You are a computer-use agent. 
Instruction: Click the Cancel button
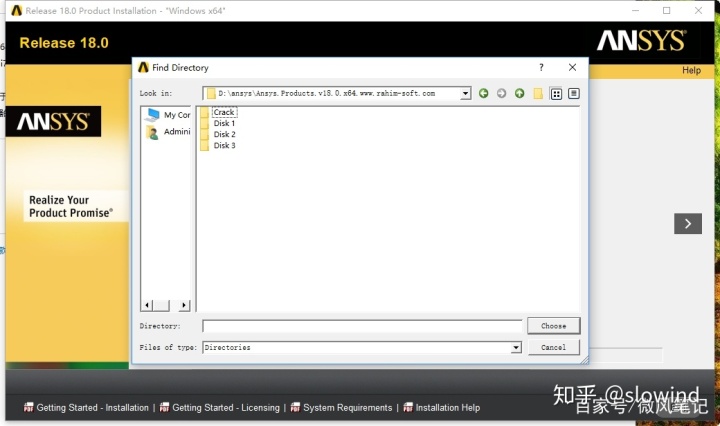click(553, 348)
